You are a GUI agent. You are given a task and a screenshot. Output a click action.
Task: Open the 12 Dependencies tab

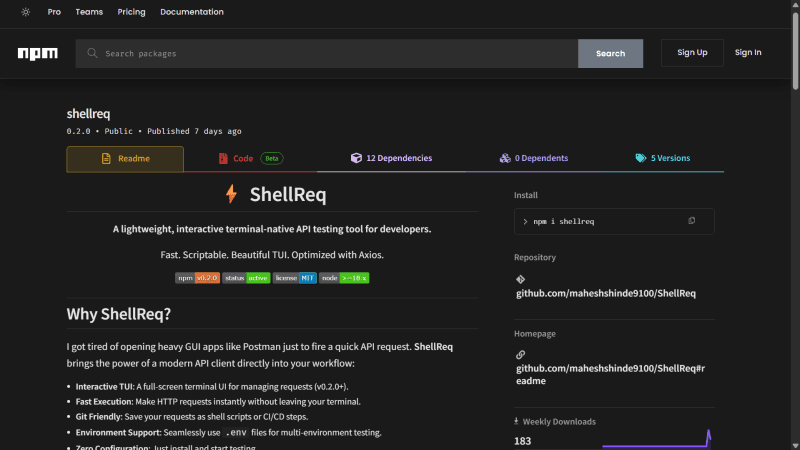(391, 159)
